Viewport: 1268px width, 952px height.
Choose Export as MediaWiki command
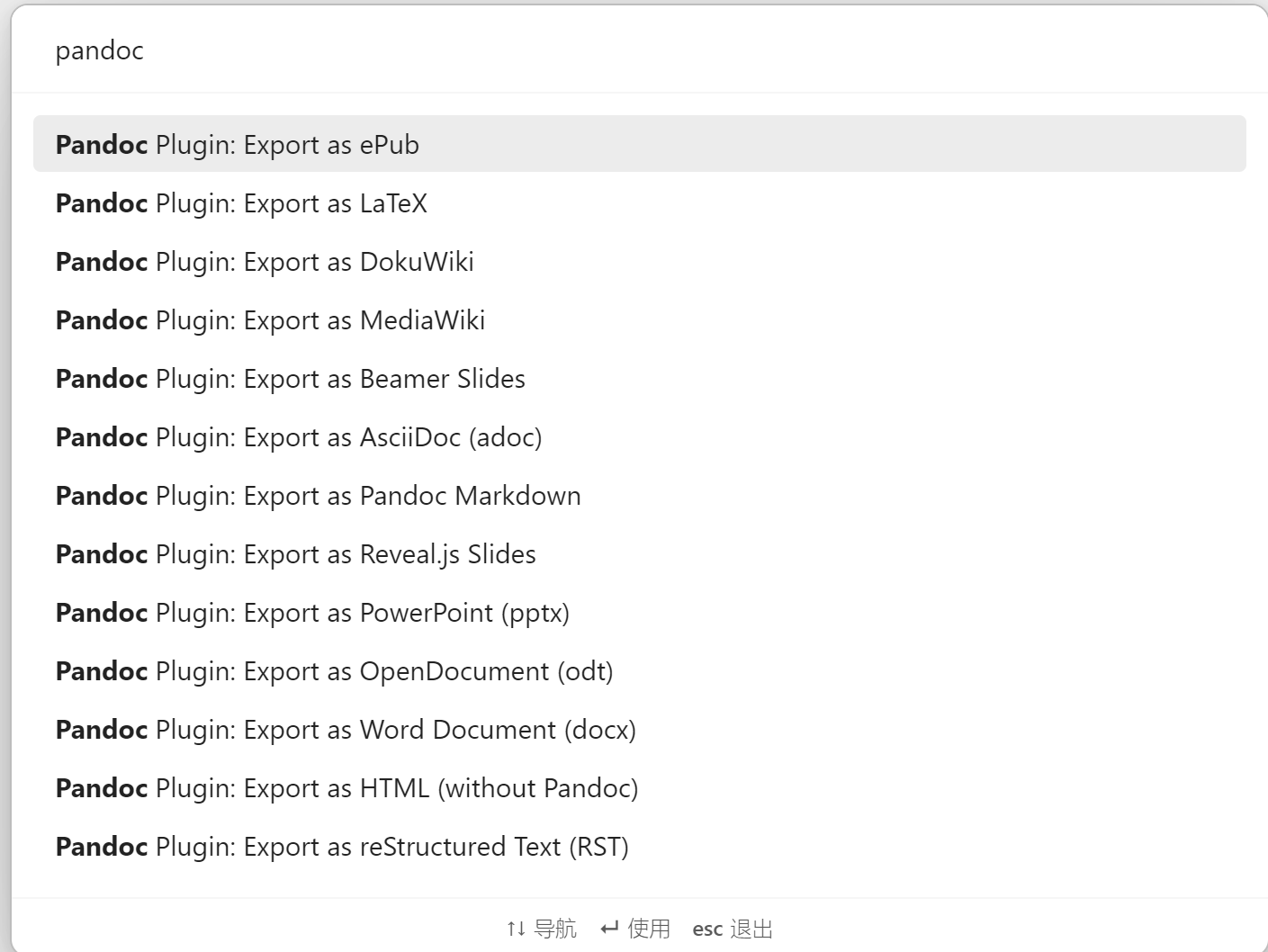(269, 319)
